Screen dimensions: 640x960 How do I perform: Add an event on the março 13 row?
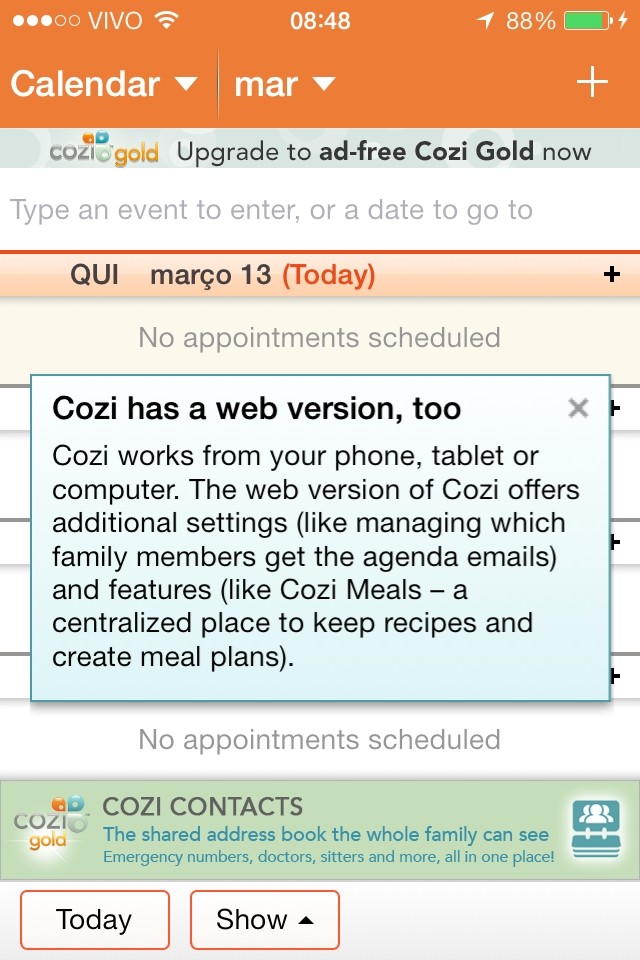click(613, 274)
